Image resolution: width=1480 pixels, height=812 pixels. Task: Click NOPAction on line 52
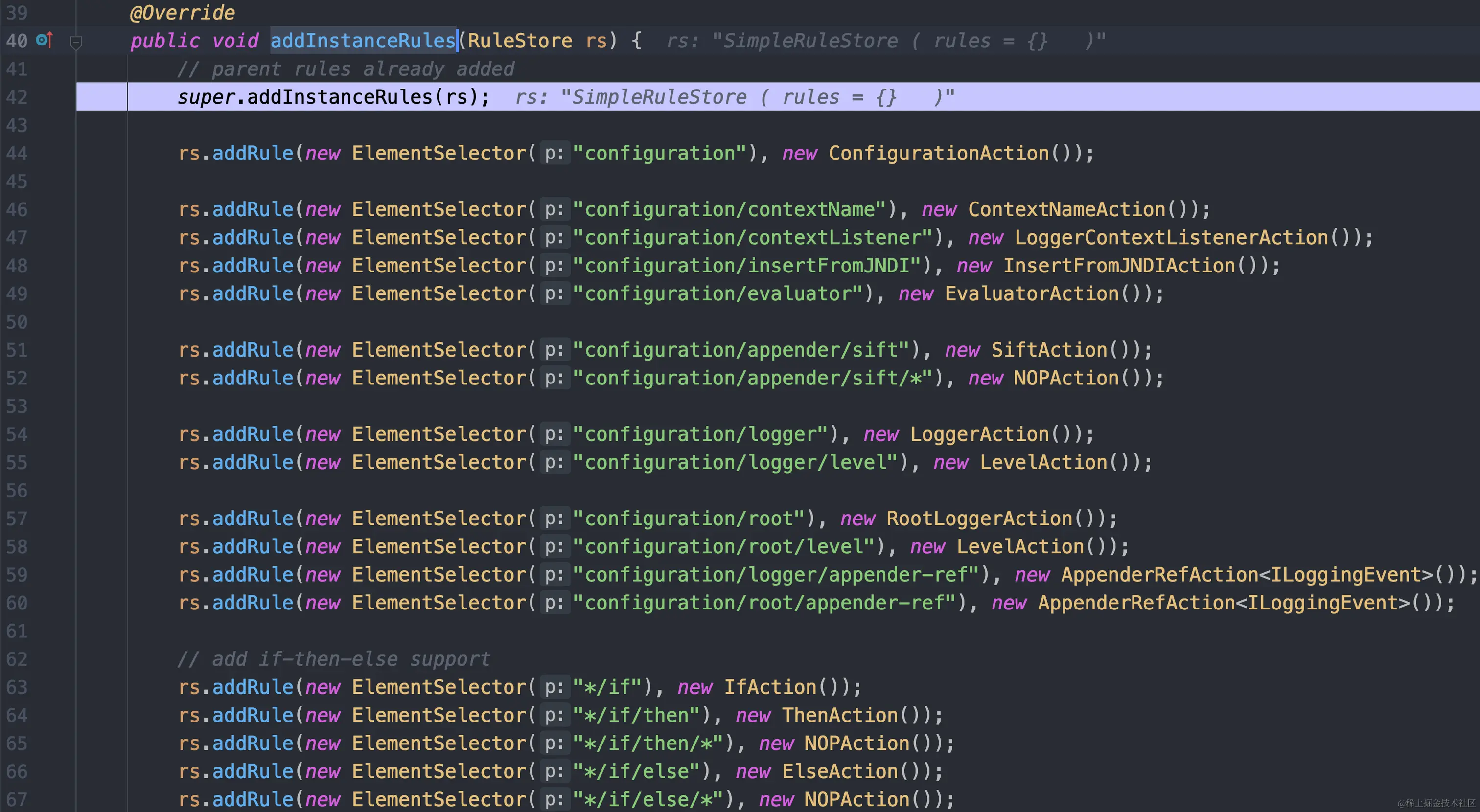tap(1066, 379)
